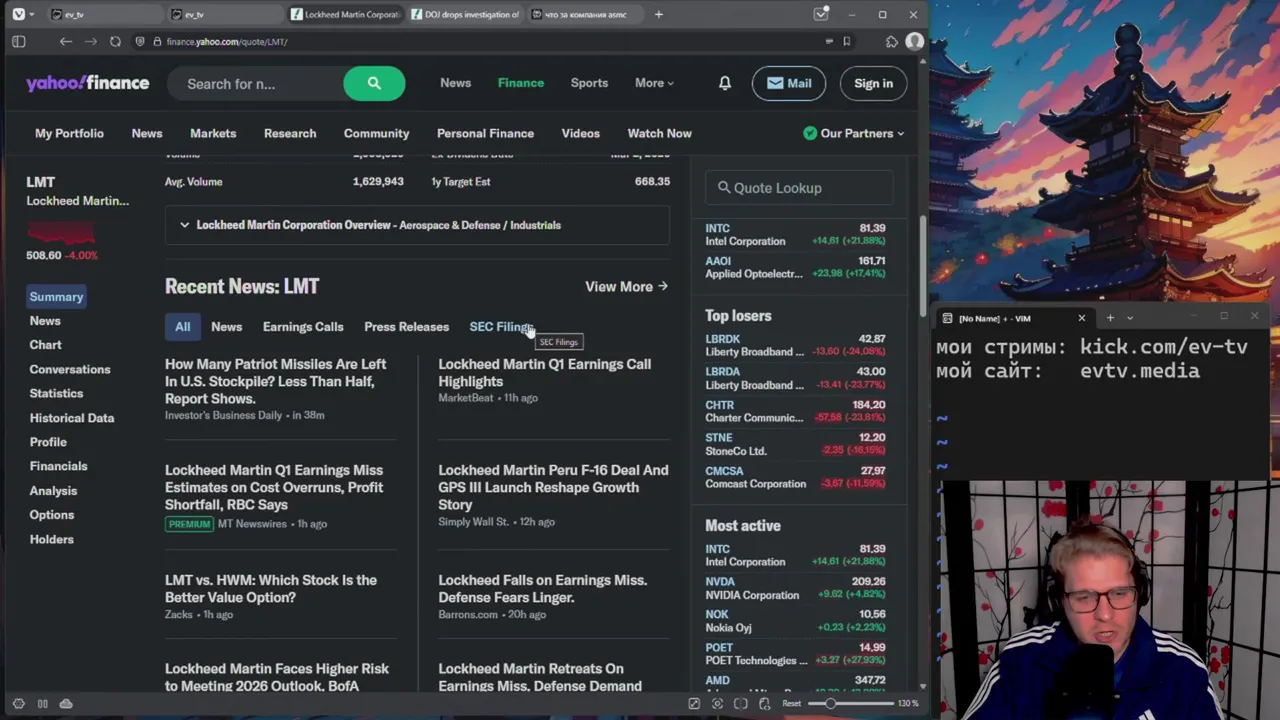Open Historical Data in left sidebar
Image resolution: width=1280 pixels, height=720 pixels.
[x=72, y=418]
